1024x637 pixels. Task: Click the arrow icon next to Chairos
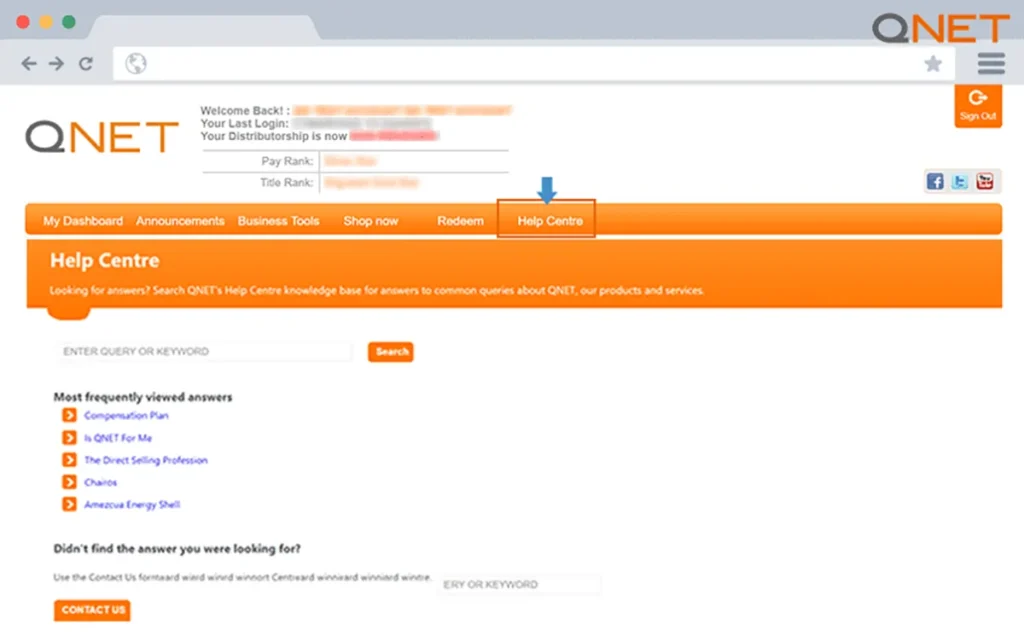click(x=69, y=482)
